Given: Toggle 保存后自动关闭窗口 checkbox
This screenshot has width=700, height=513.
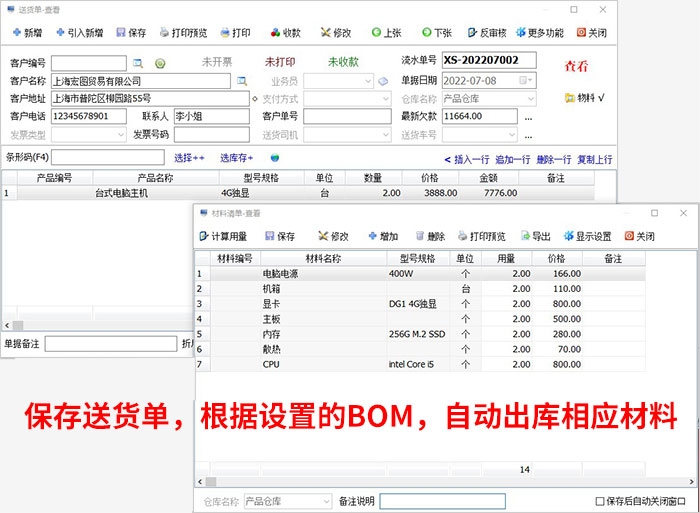Looking at the screenshot, I should coord(600,501).
